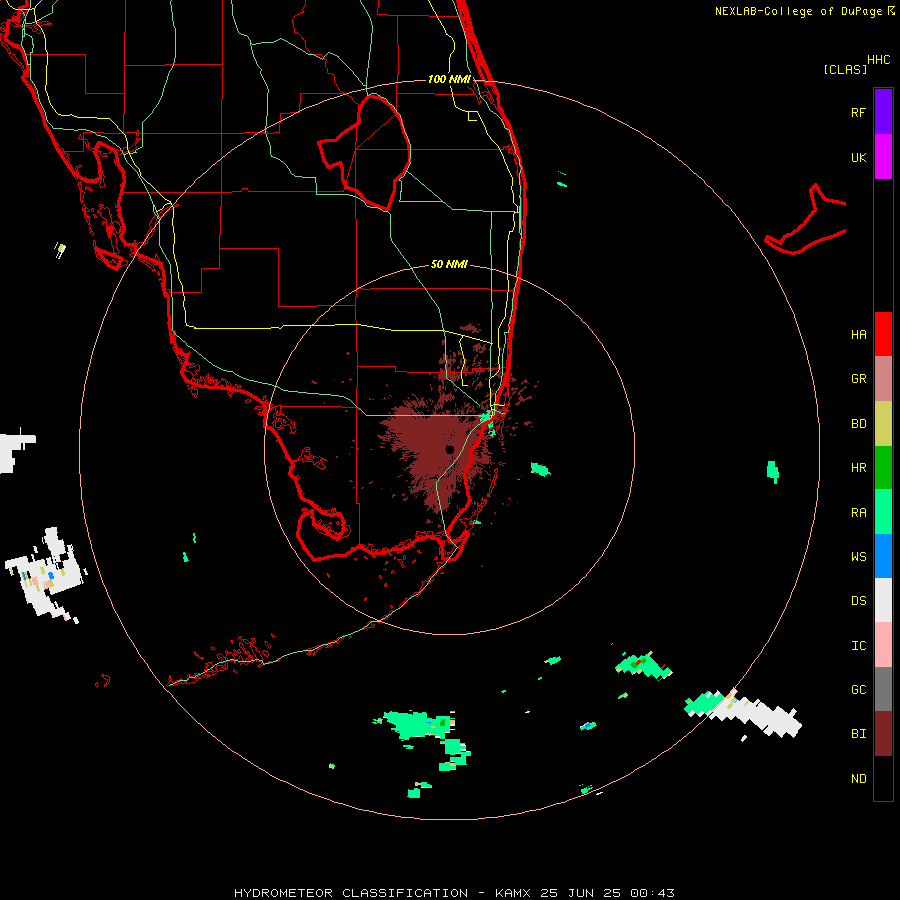This screenshot has width=900, height=900.
Task: Click the black radar site dot at center
Action: (x=449, y=449)
